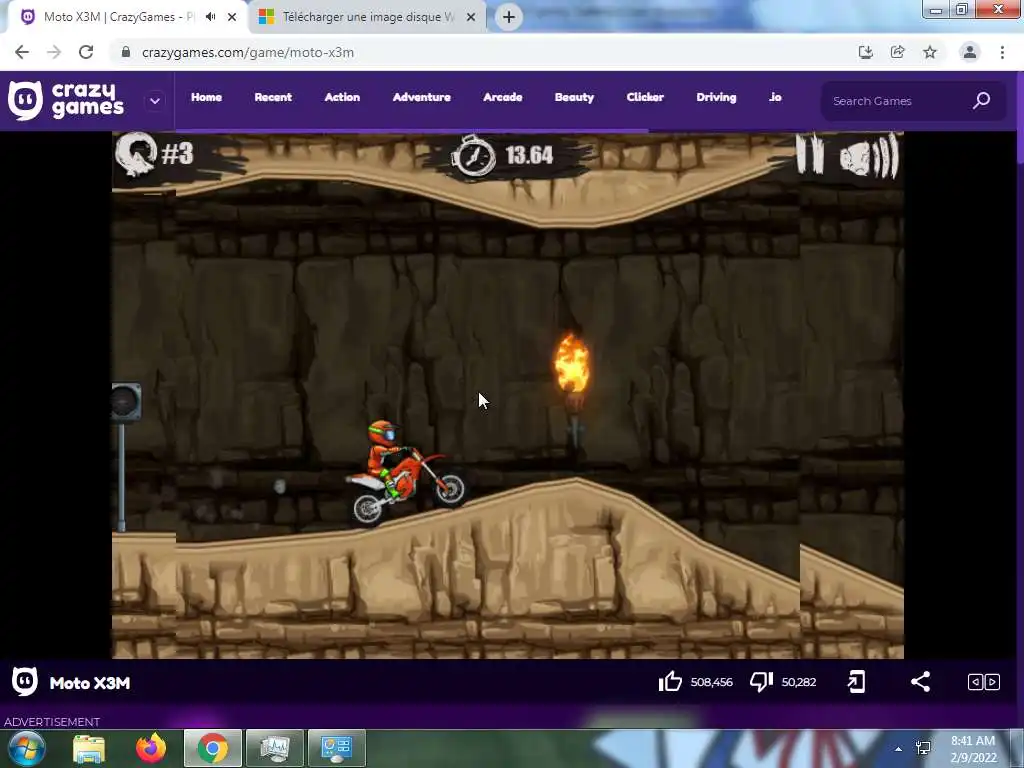Click the stopwatch timer icon in game
The image size is (1024, 768).
(x=474, y=155)
